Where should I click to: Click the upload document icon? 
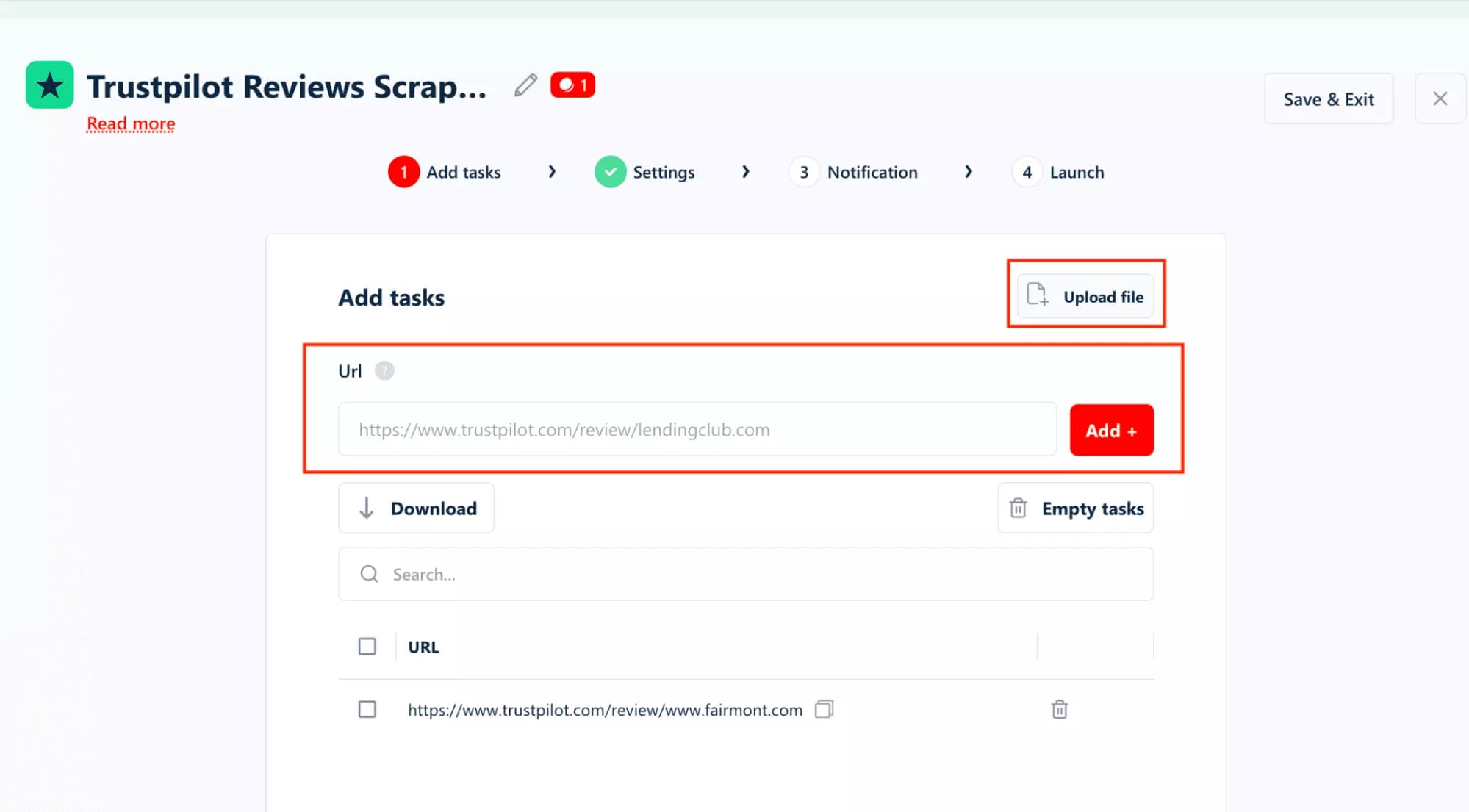coord(1036,295)
